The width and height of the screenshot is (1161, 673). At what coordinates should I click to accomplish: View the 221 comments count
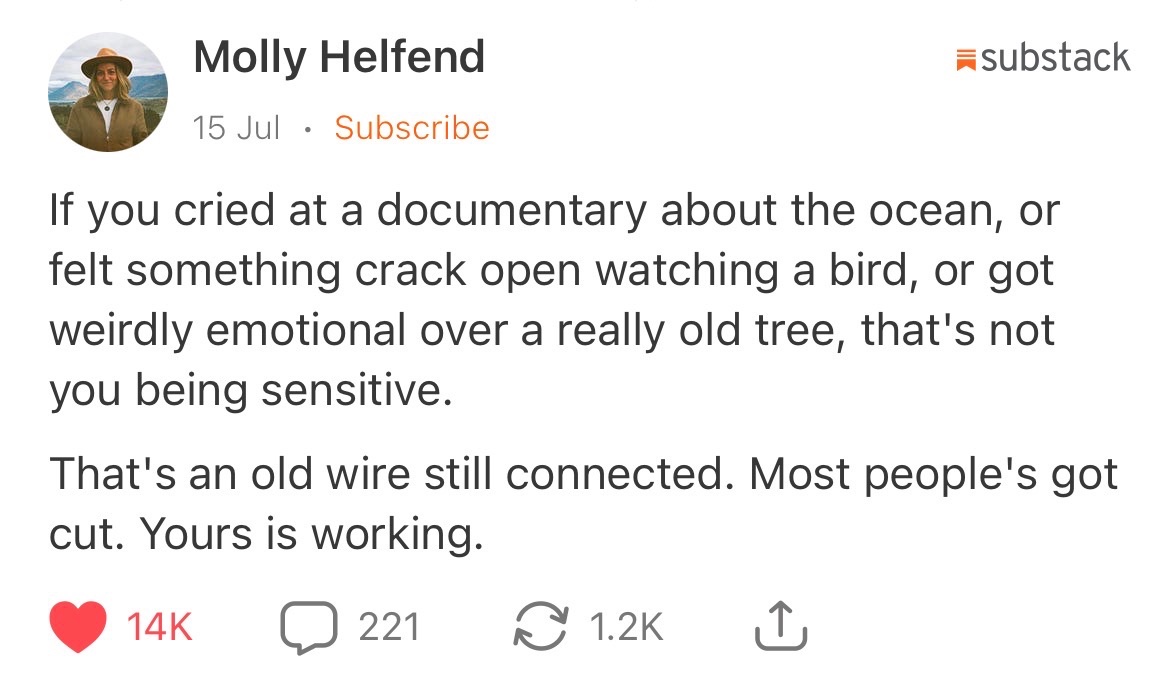tap(389, 627)
